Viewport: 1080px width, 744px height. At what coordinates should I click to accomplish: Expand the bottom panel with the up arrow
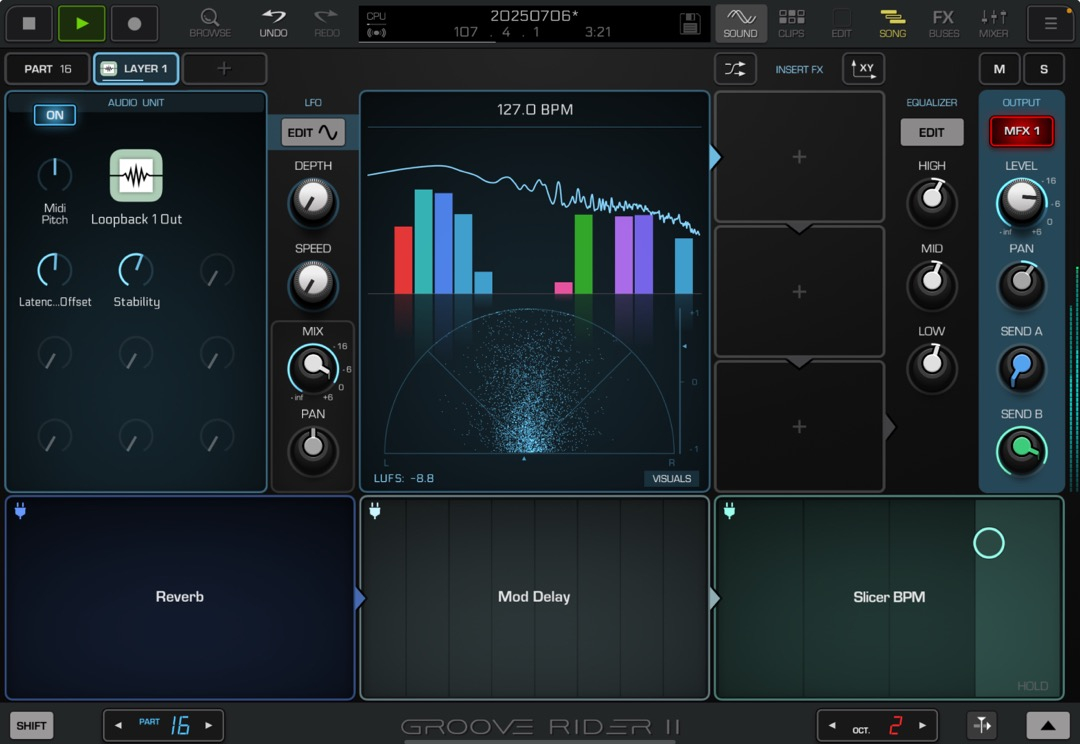pyautogui.click(x=1048, y=725)
